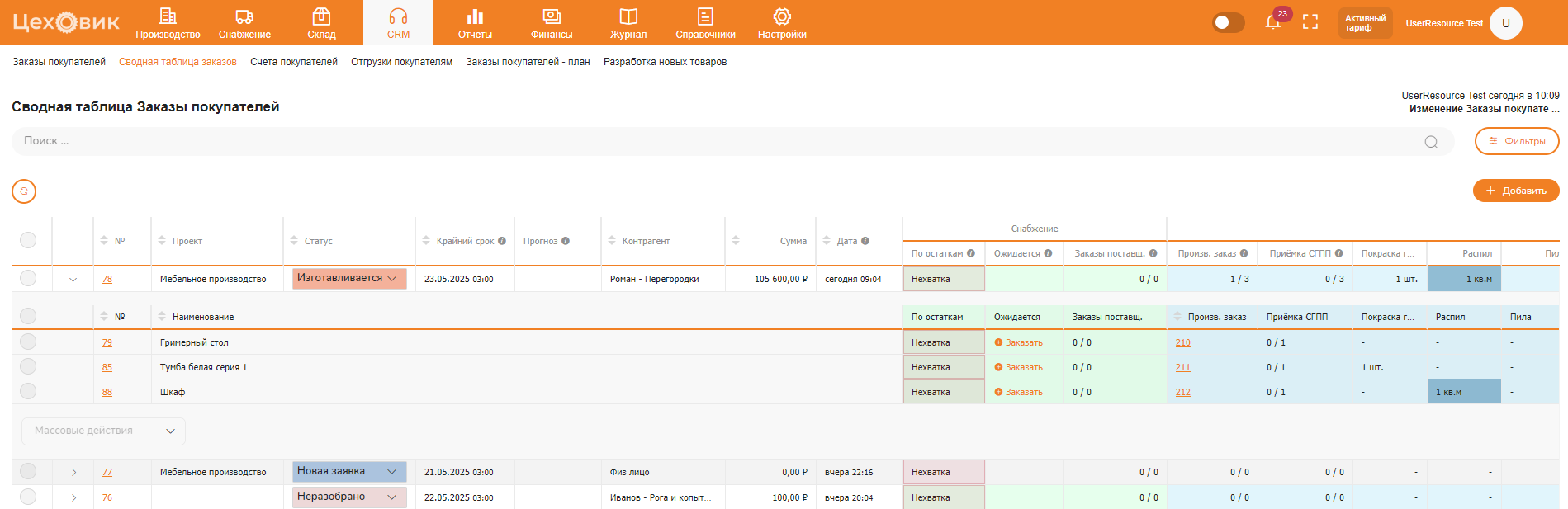Open the Отчеты chart icon
This screenshot has height=509, width=1568.
pyautogui.click(x=475, y=16)
